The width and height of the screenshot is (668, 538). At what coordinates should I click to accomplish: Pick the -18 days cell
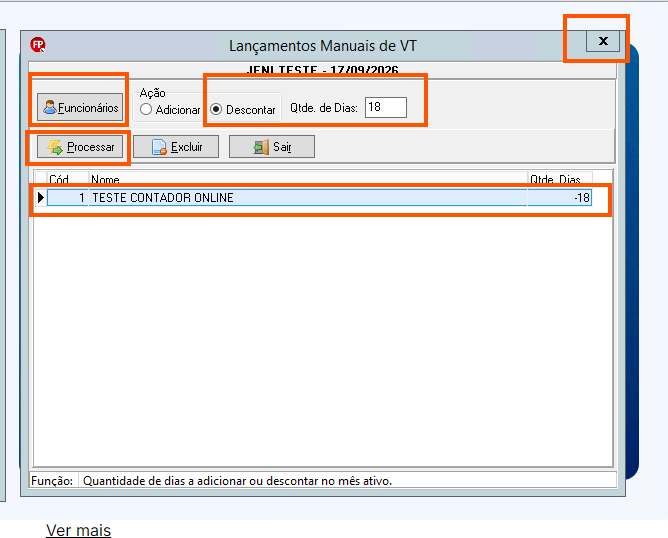click(x=559, y=198)
